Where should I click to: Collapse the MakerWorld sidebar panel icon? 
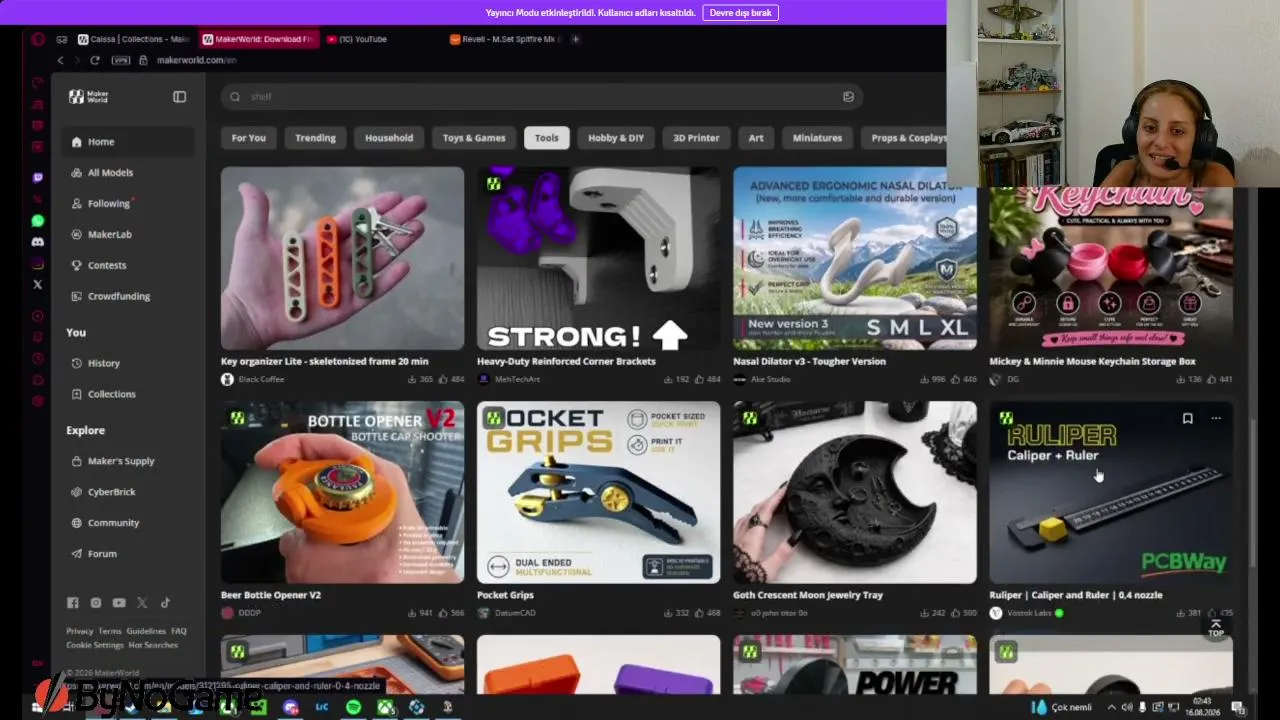coord(179,97)
